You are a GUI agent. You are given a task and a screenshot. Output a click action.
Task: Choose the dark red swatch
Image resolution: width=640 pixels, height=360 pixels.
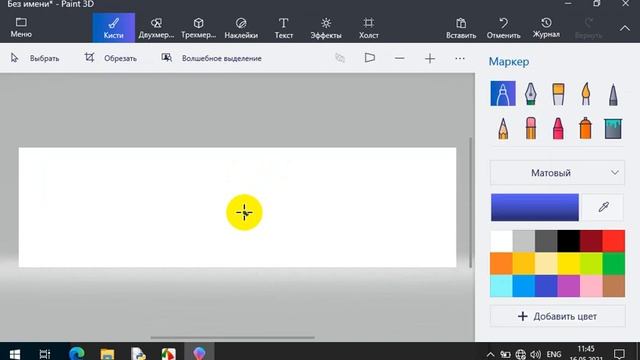[591, 241]
